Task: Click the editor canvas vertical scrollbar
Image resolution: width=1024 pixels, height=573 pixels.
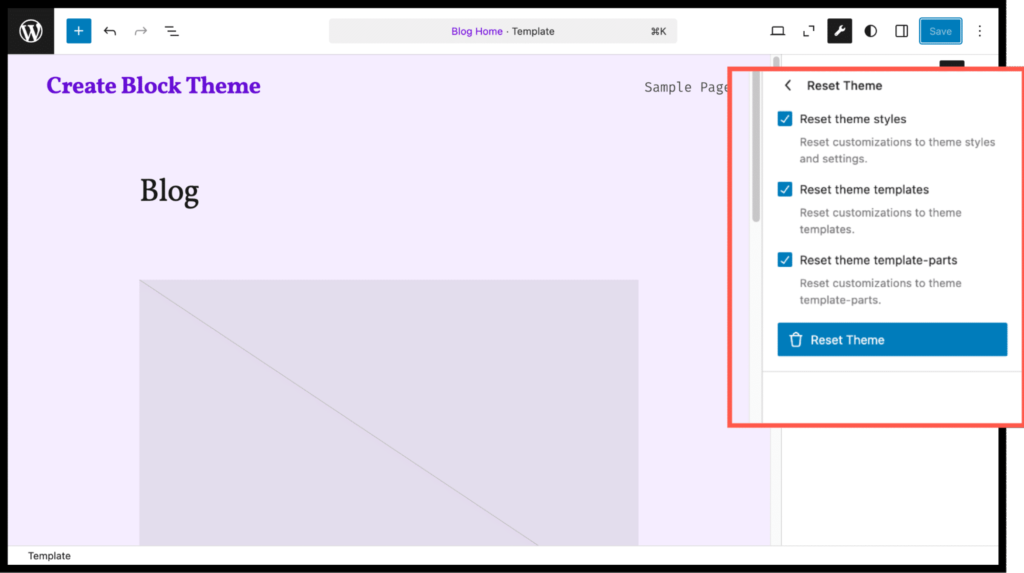Action: [756, 147]
